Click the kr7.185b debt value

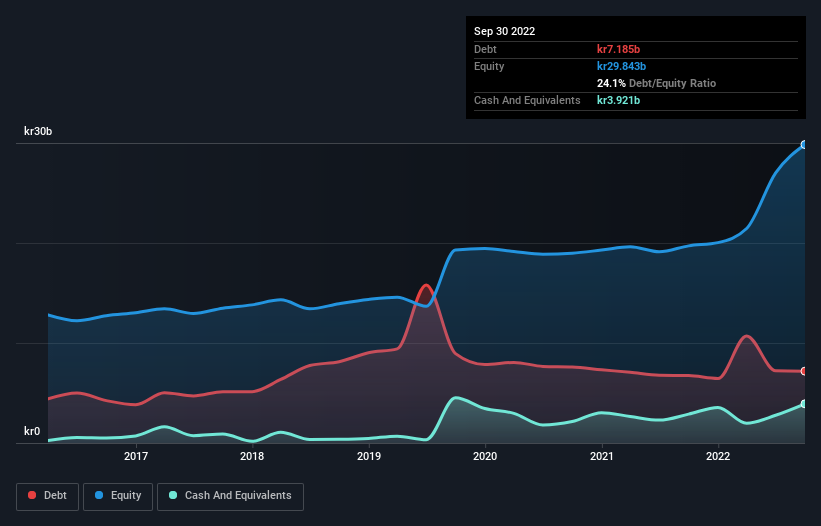[618, 49]
